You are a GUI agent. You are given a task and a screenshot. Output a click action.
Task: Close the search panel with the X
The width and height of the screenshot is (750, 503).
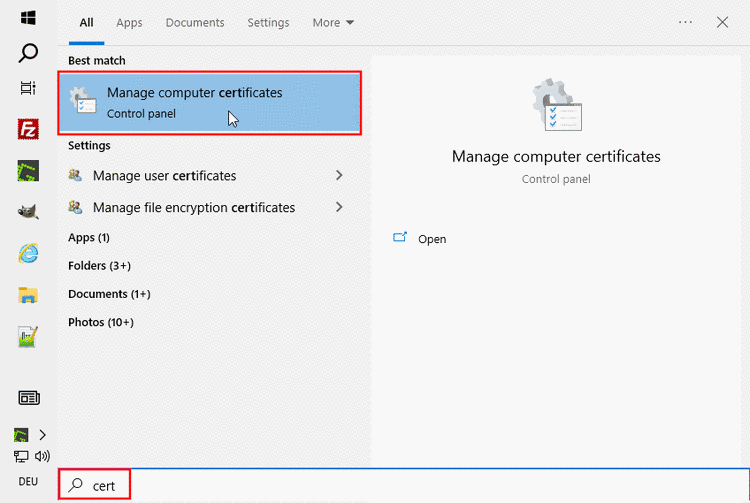click(x=722, y=22)
